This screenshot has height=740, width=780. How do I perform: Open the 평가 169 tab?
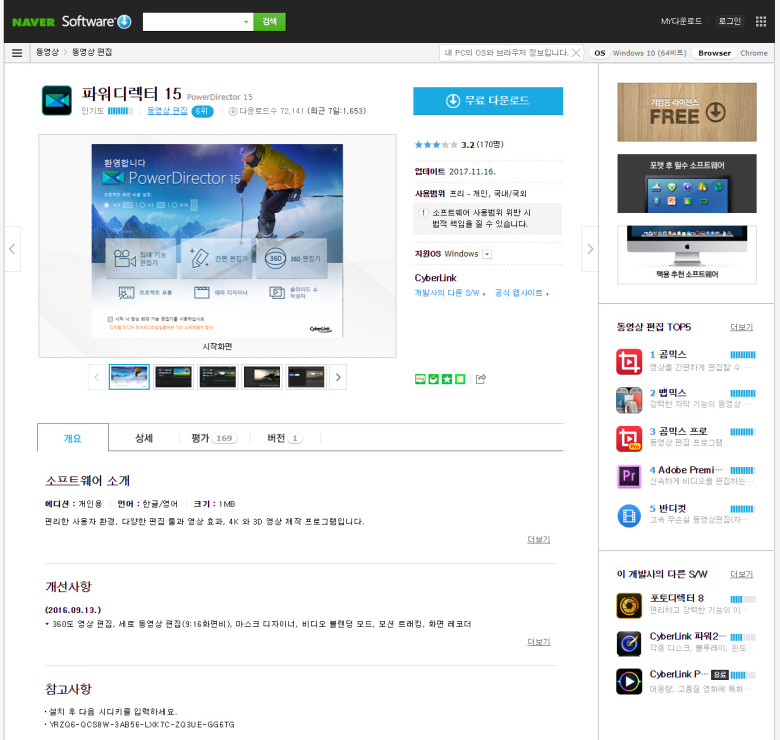click(214, 438)
